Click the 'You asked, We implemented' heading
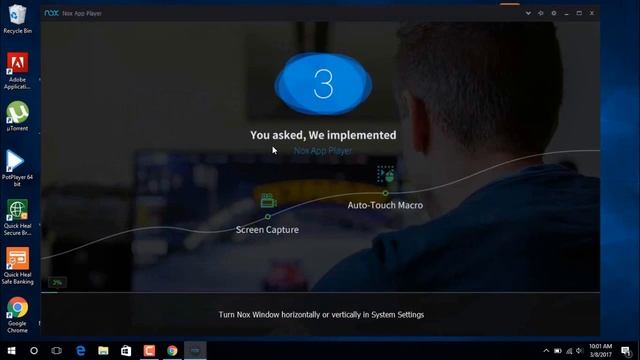The image size is (640, 360). (x=323, y=135)
